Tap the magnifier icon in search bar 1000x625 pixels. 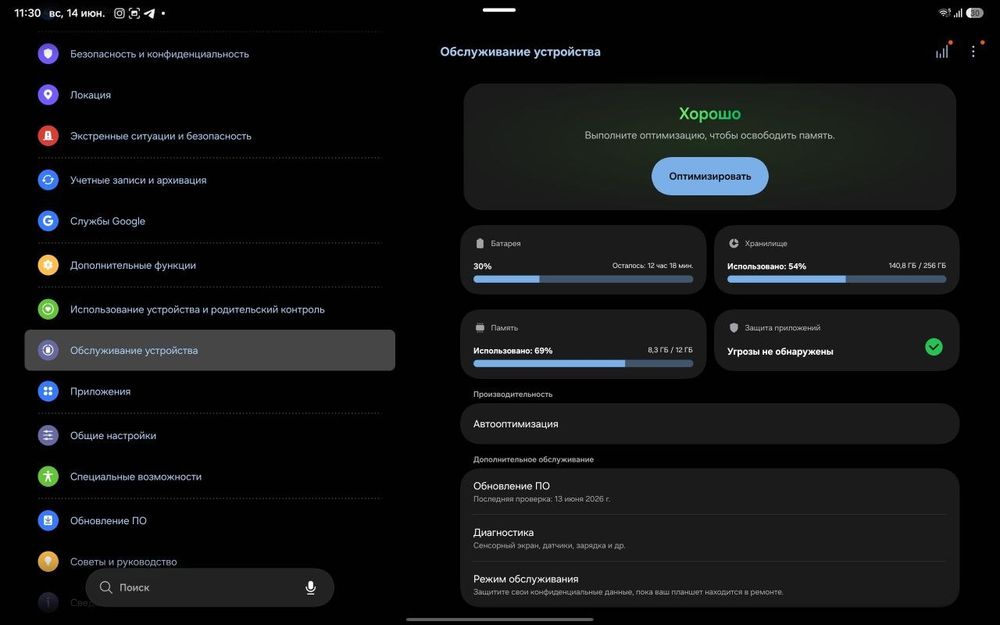click(106, 587)
